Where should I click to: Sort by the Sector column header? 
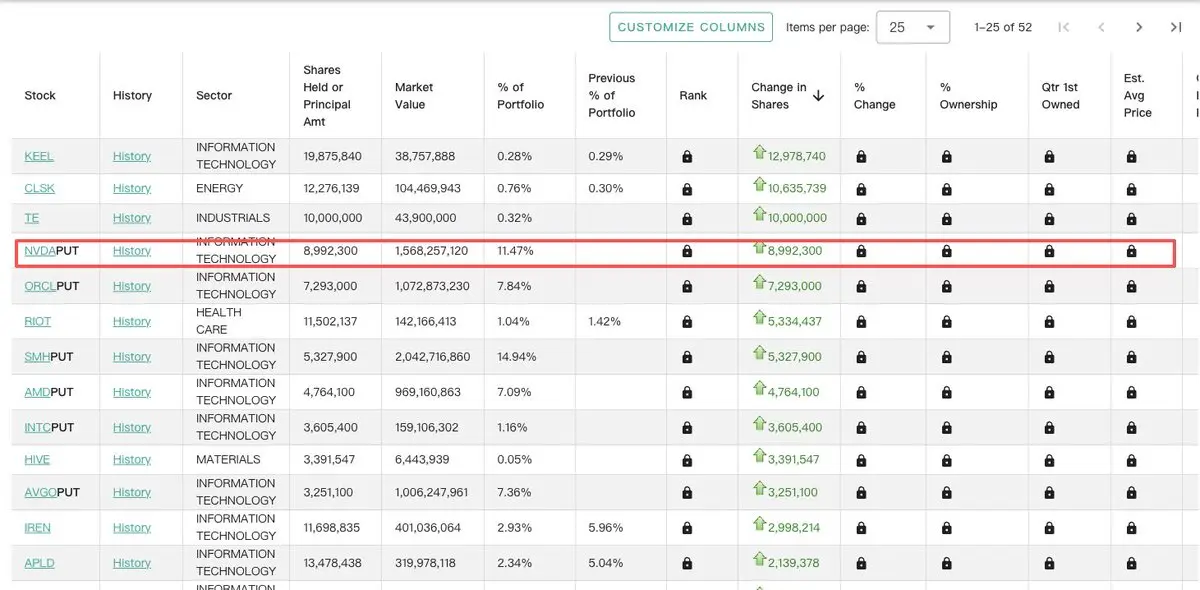pos(214,96)
